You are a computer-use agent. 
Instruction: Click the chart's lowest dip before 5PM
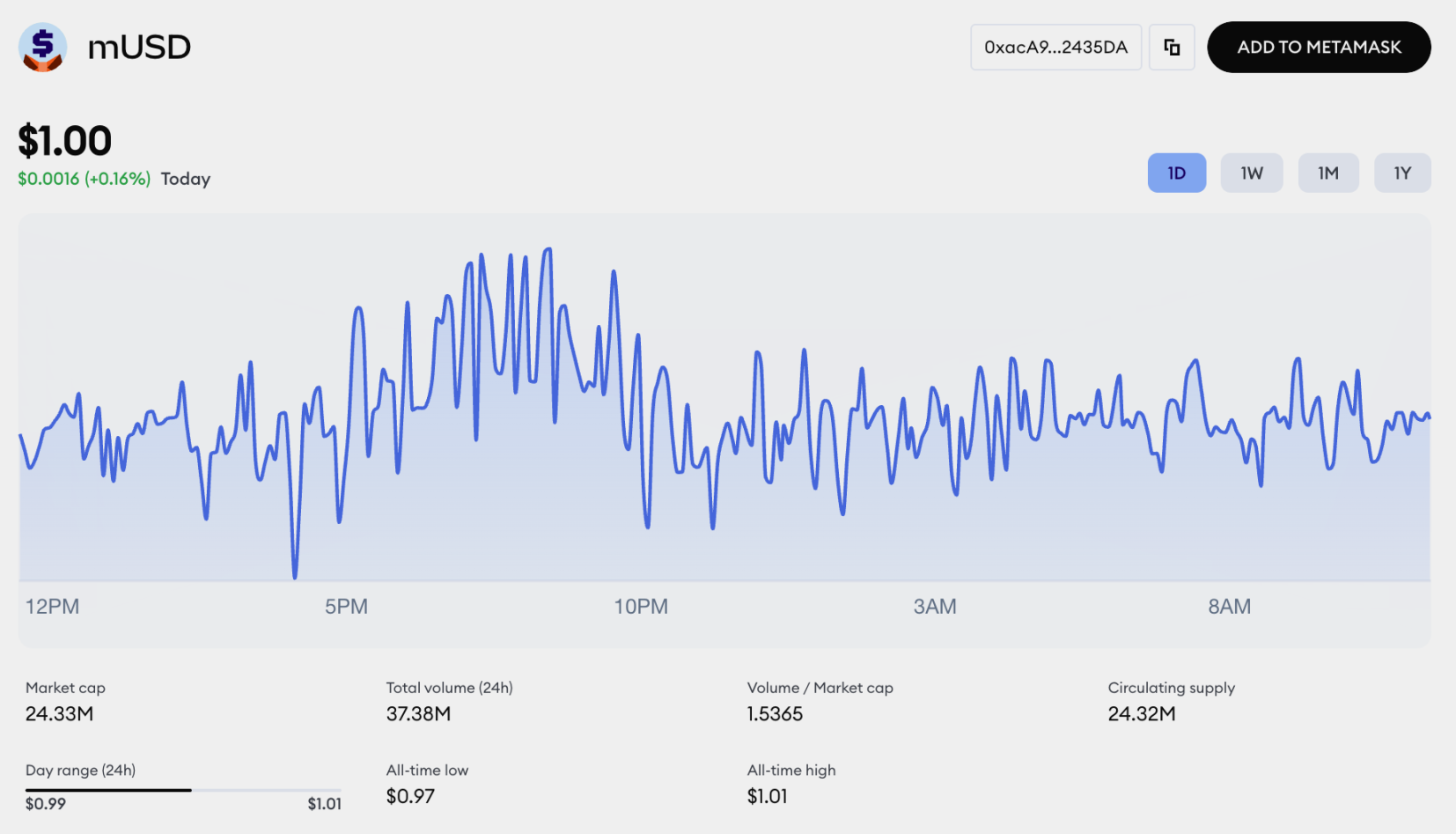[295, 576]
